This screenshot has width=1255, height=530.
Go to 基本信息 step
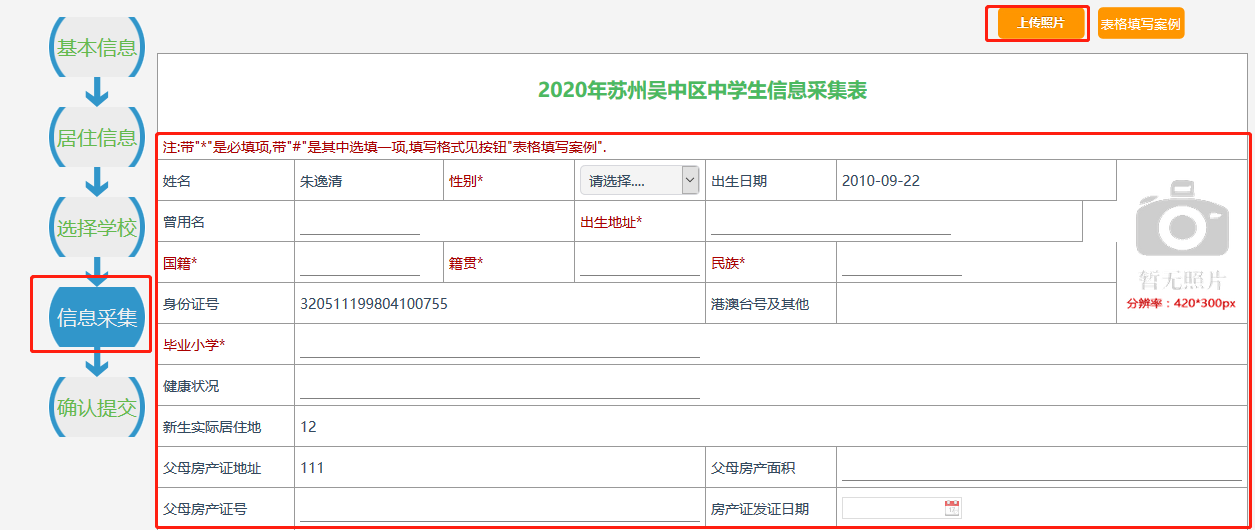tap(96, 47)
